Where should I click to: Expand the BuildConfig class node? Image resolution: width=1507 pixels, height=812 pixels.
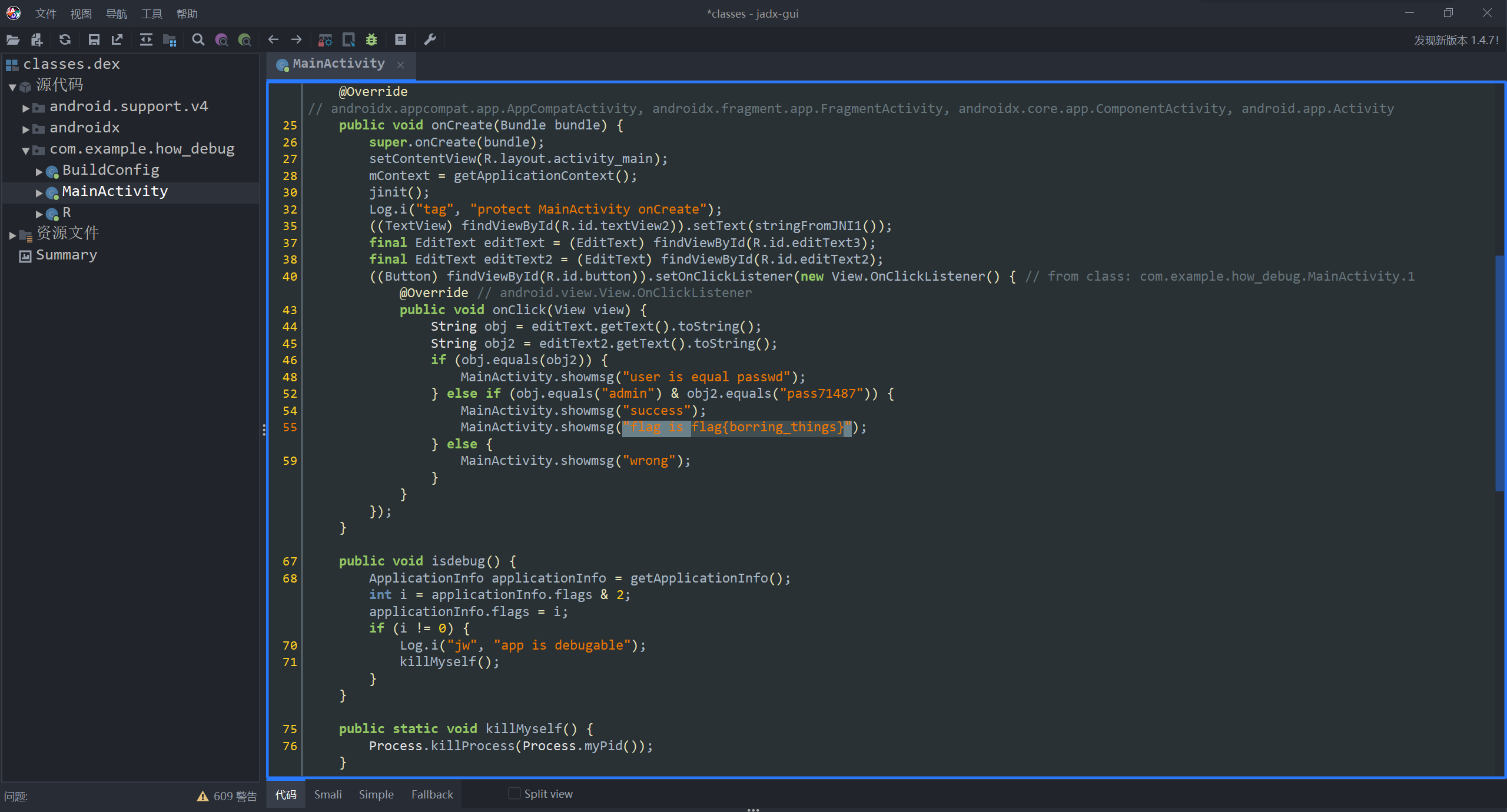point(39,172)
